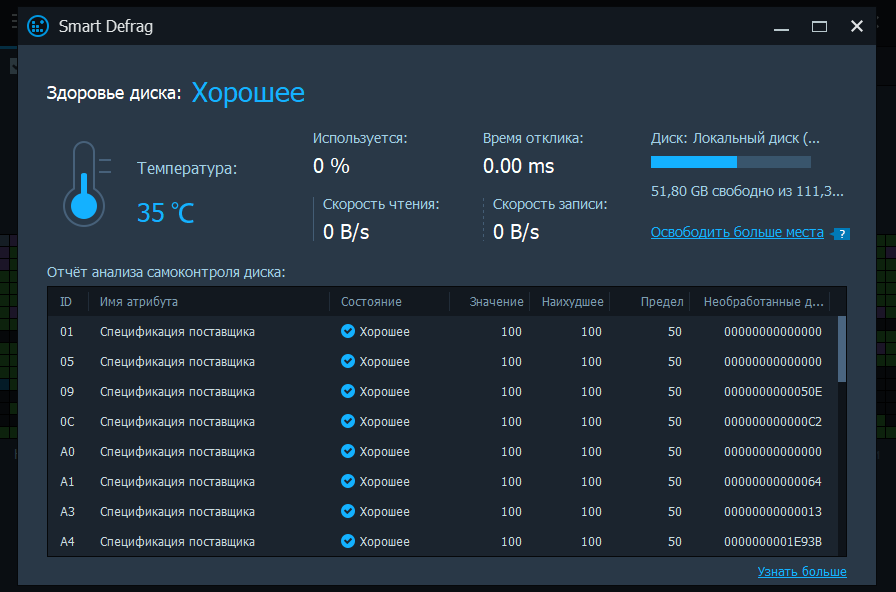Click the '0 %' usage value
The width and height of the screenshot is (896, 592).
click(x=331, y=166)
